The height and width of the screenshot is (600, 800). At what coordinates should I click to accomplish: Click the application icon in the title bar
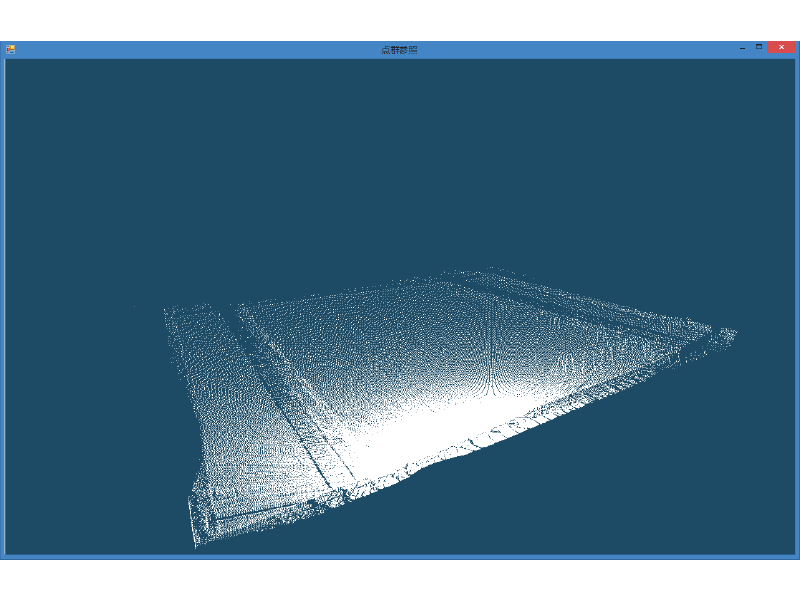(x=11, y=48)
